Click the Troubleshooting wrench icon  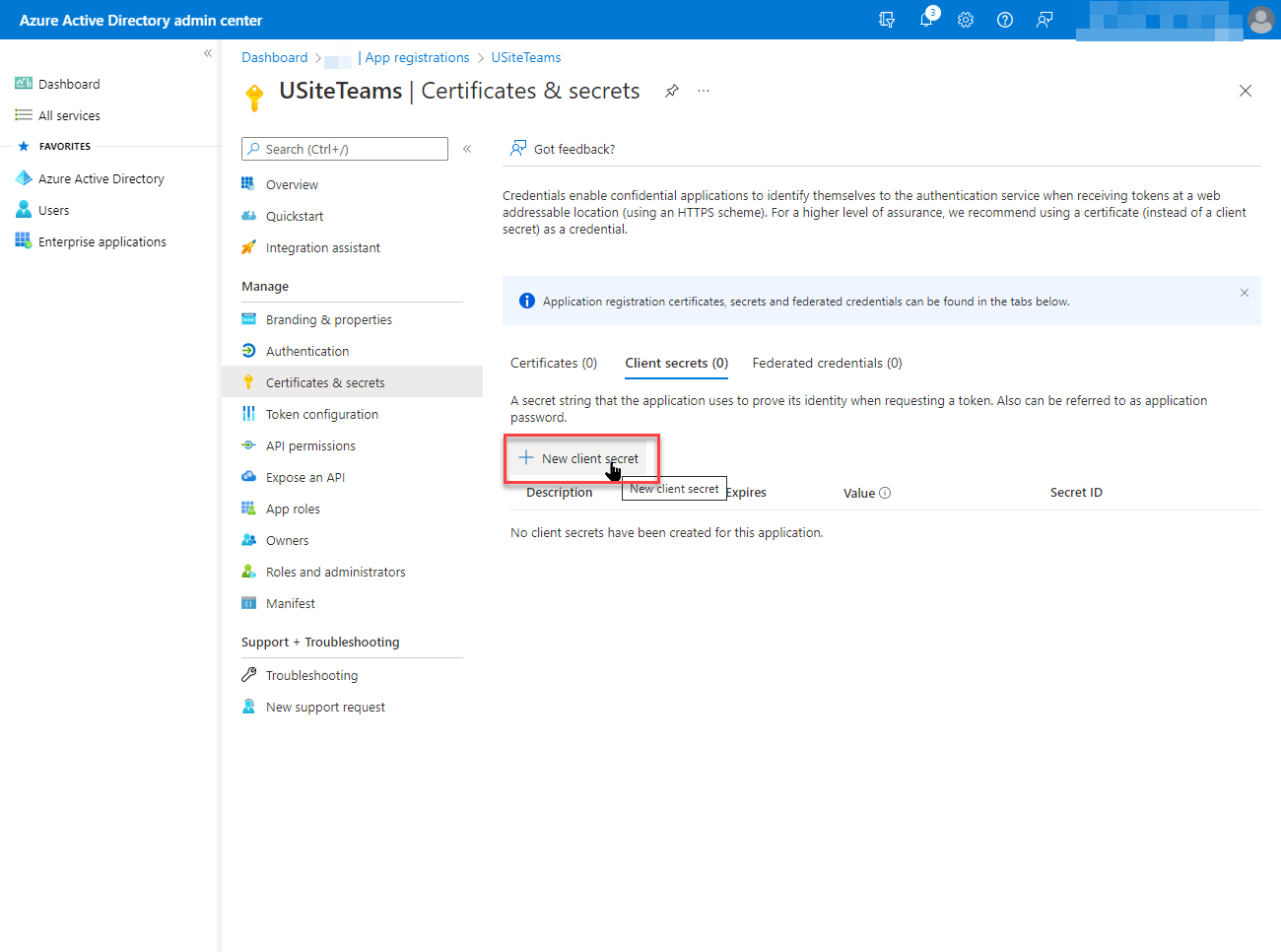click(x=248, y=675)
